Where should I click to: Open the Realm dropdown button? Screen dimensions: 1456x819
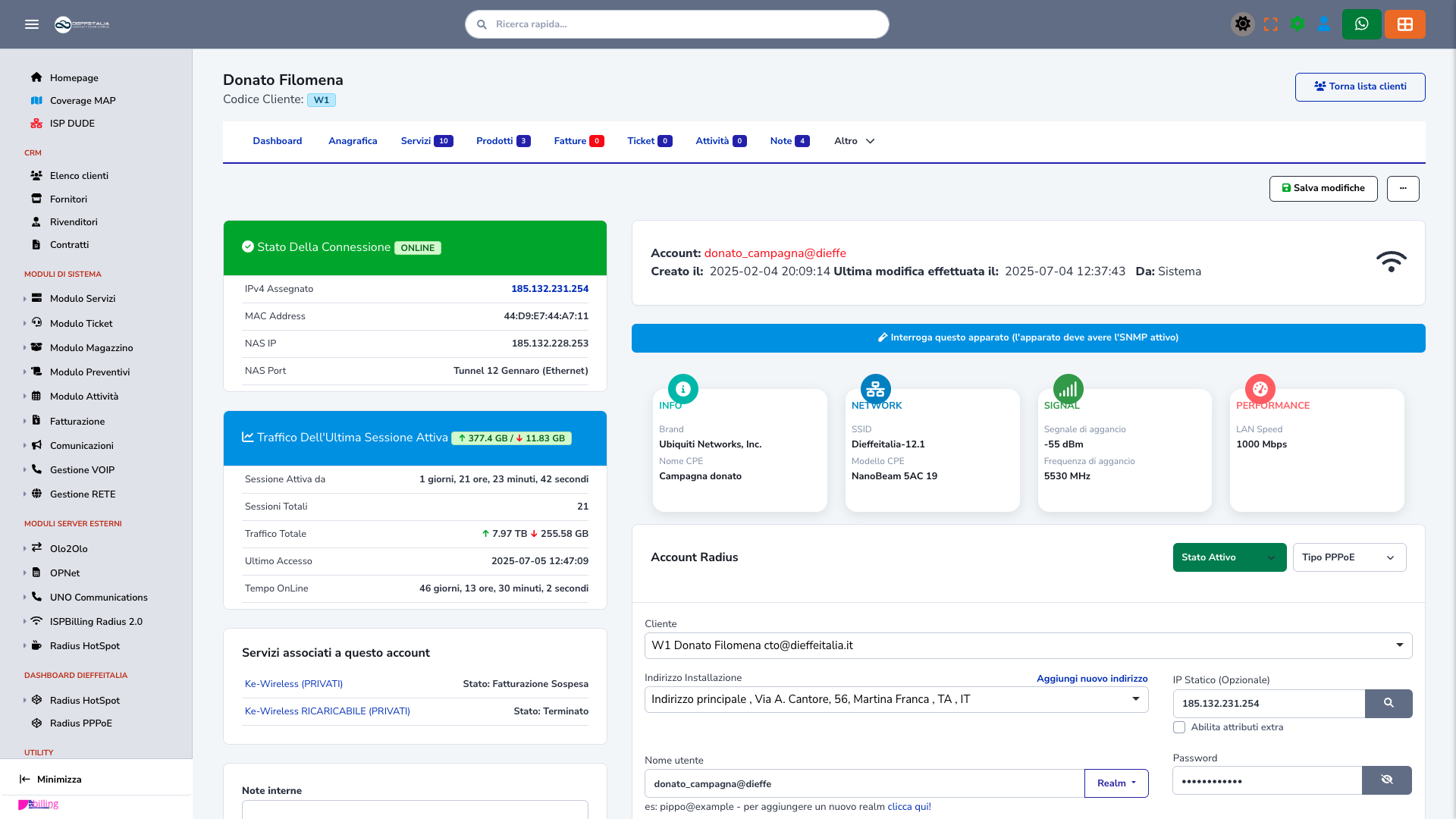click(x=1116, y=783)
